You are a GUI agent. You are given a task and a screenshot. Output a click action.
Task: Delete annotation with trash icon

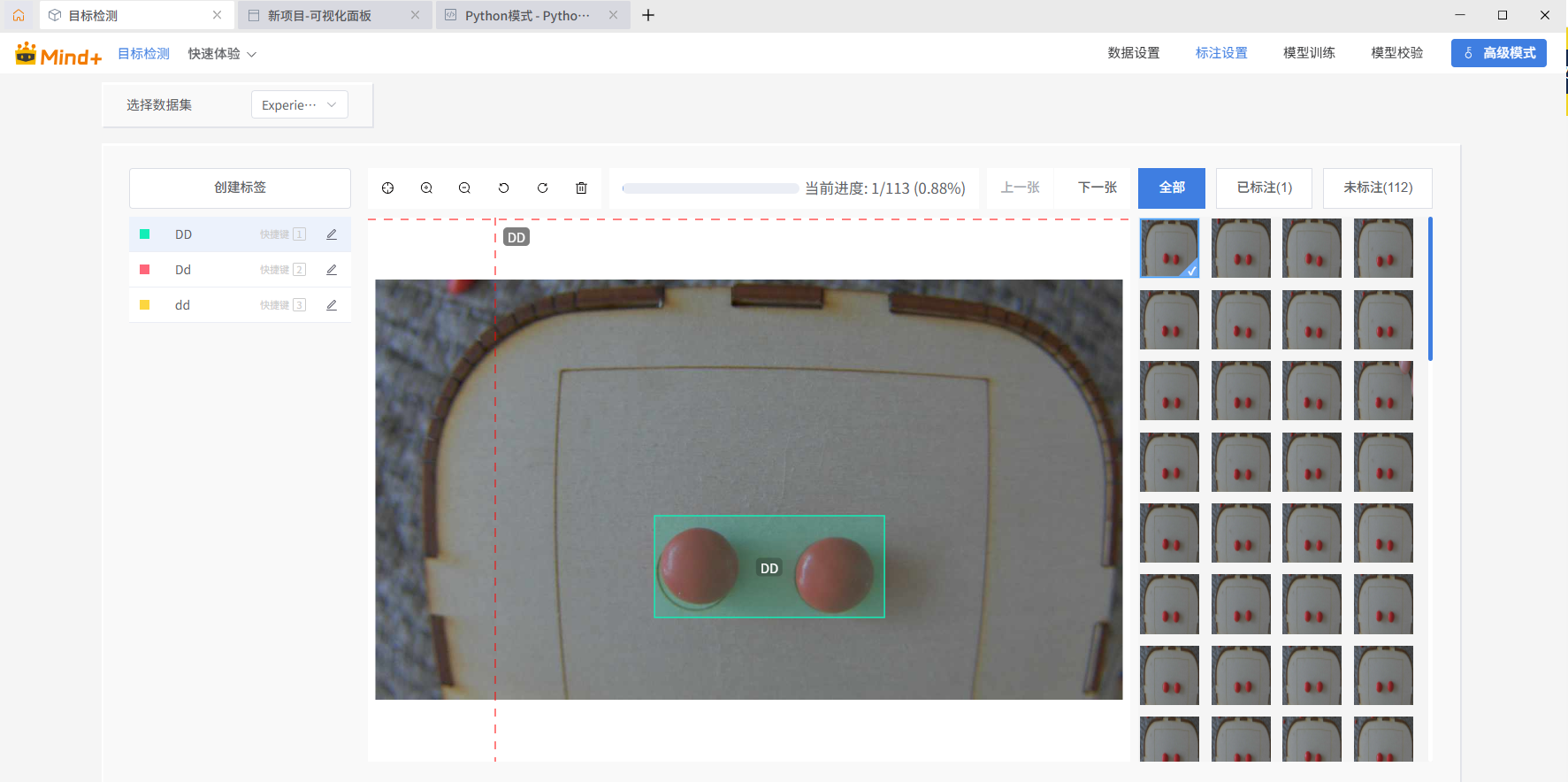[581, 188]
